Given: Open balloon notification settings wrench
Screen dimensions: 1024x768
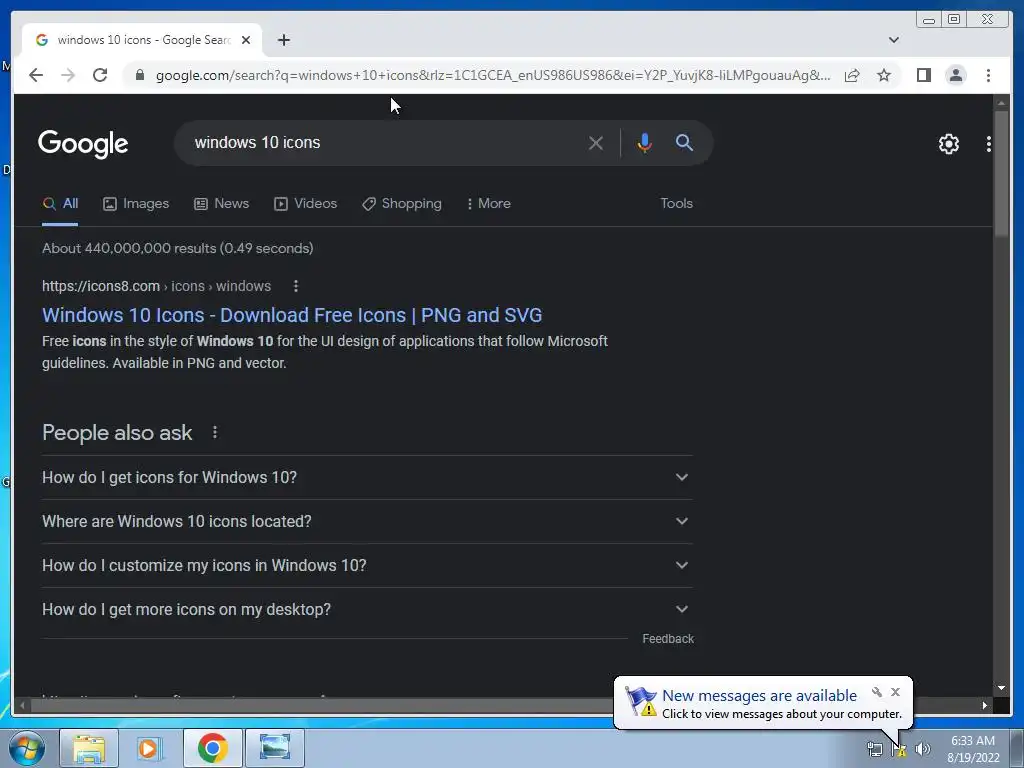Looking at the screenshot, I should pos(877,692).
